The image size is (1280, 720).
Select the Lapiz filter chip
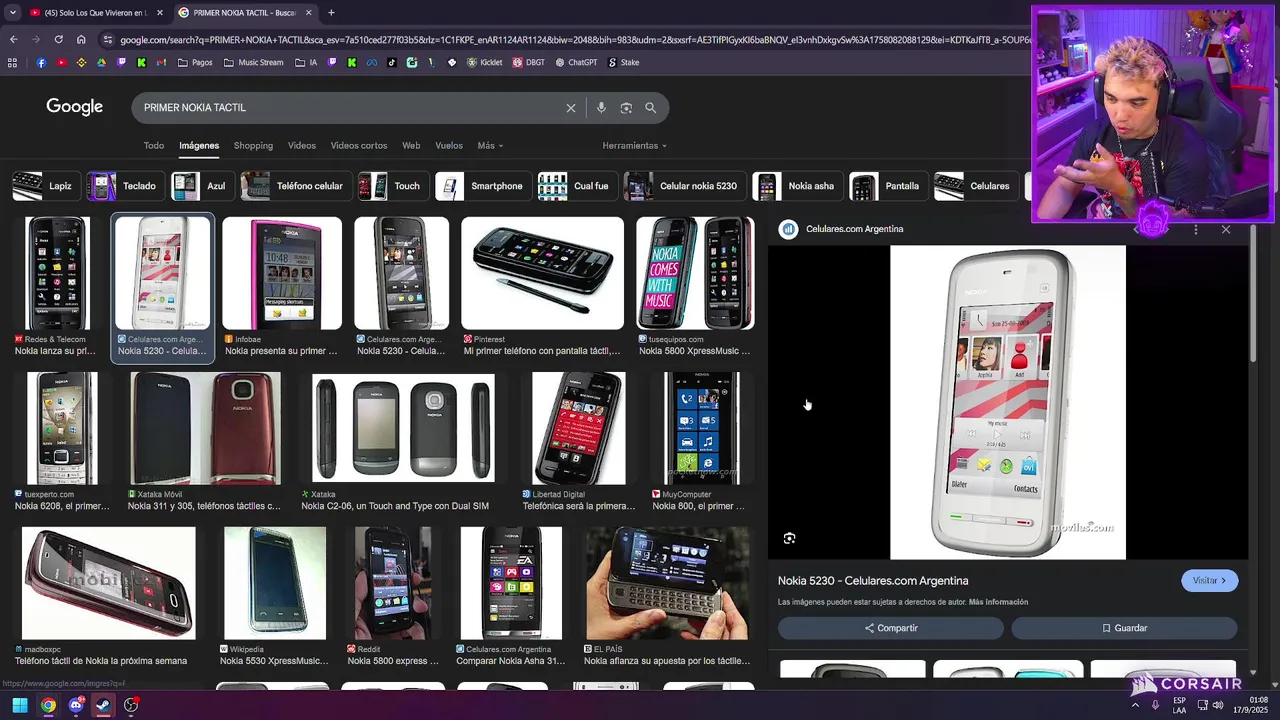[44, 186]
